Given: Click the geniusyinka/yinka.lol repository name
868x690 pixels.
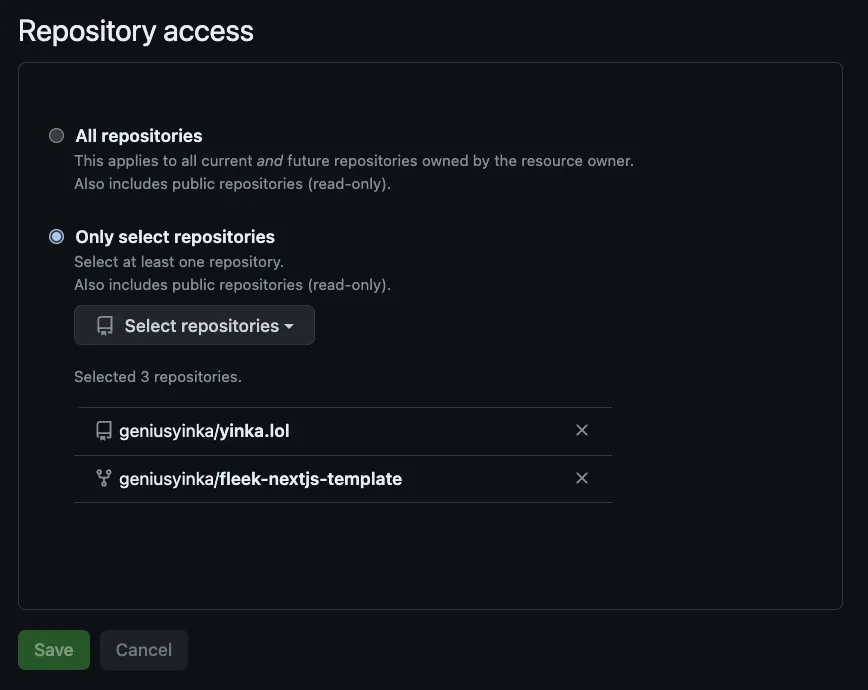Looking at the screenshot, I should point(204,431).
